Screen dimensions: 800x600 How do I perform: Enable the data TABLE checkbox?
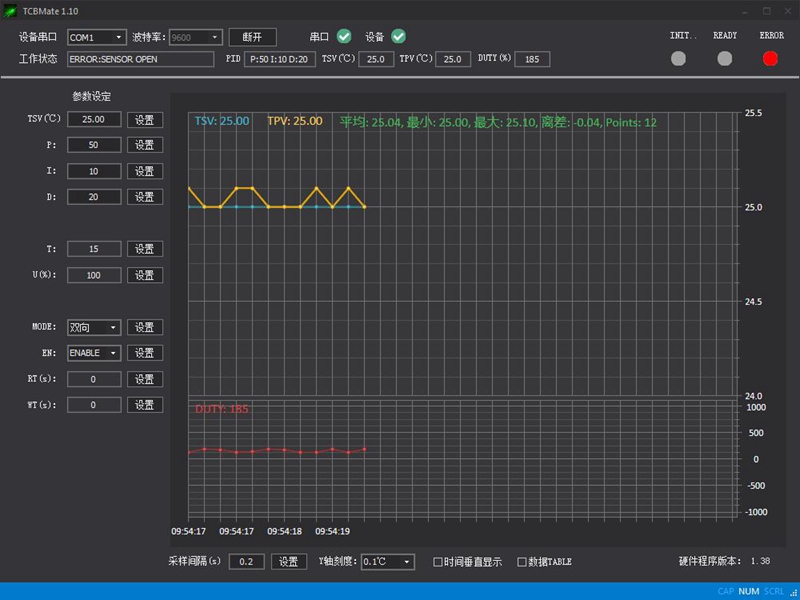[x=522, y=562]
